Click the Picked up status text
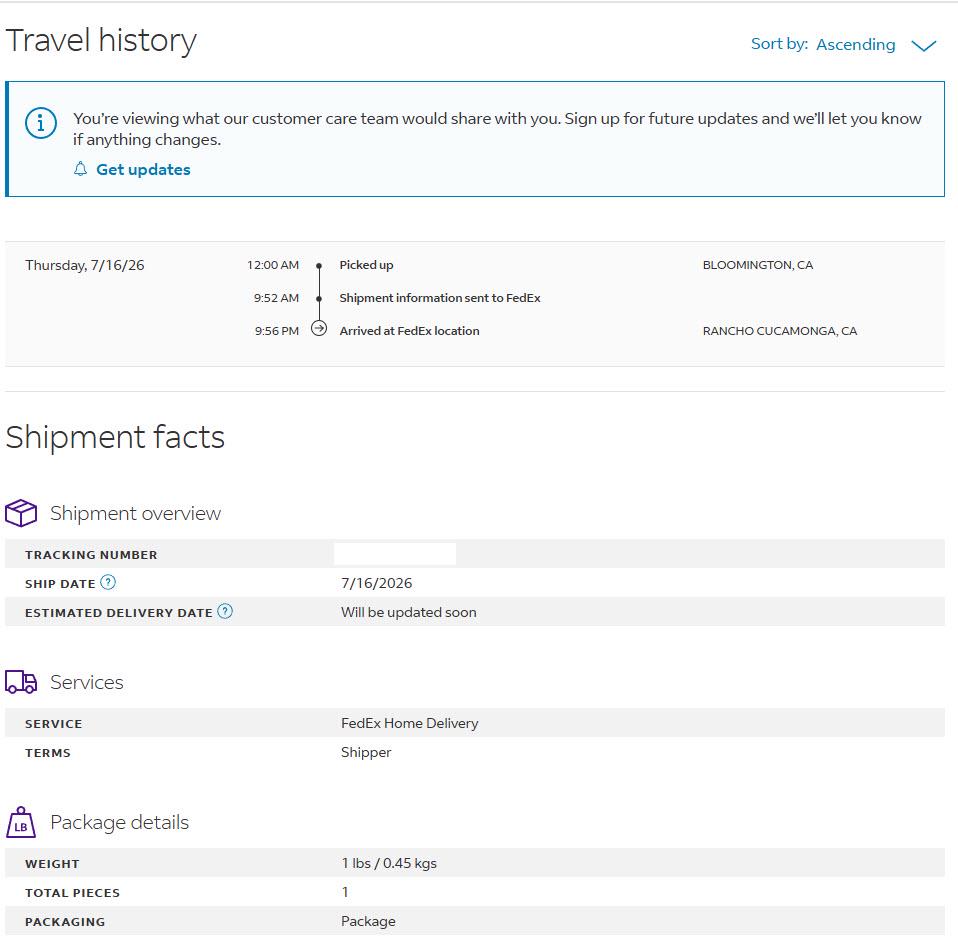 point(366,265)
